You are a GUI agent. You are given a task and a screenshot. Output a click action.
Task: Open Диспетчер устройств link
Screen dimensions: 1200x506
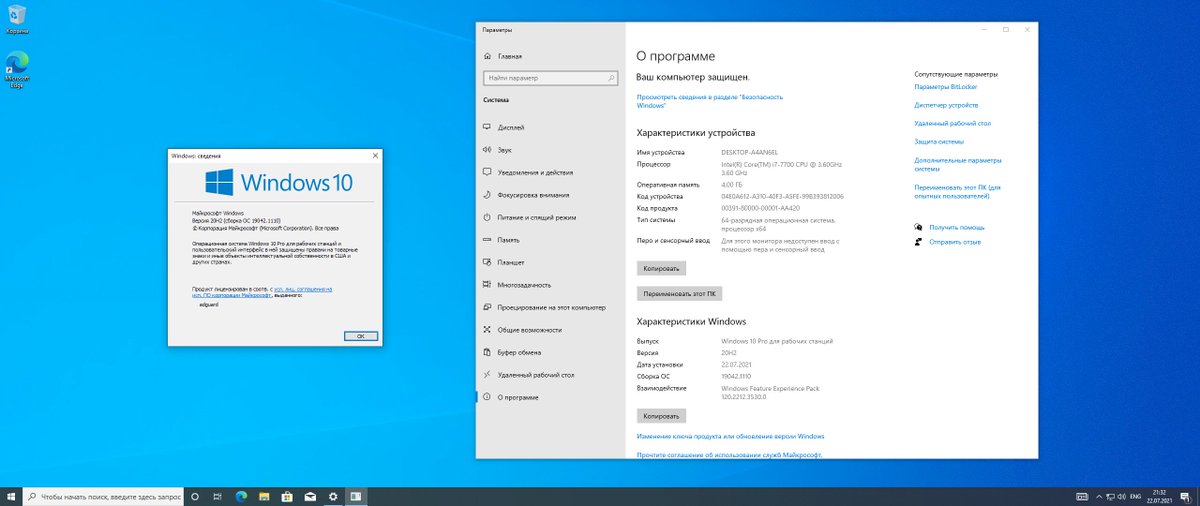[x=946, y=105]
